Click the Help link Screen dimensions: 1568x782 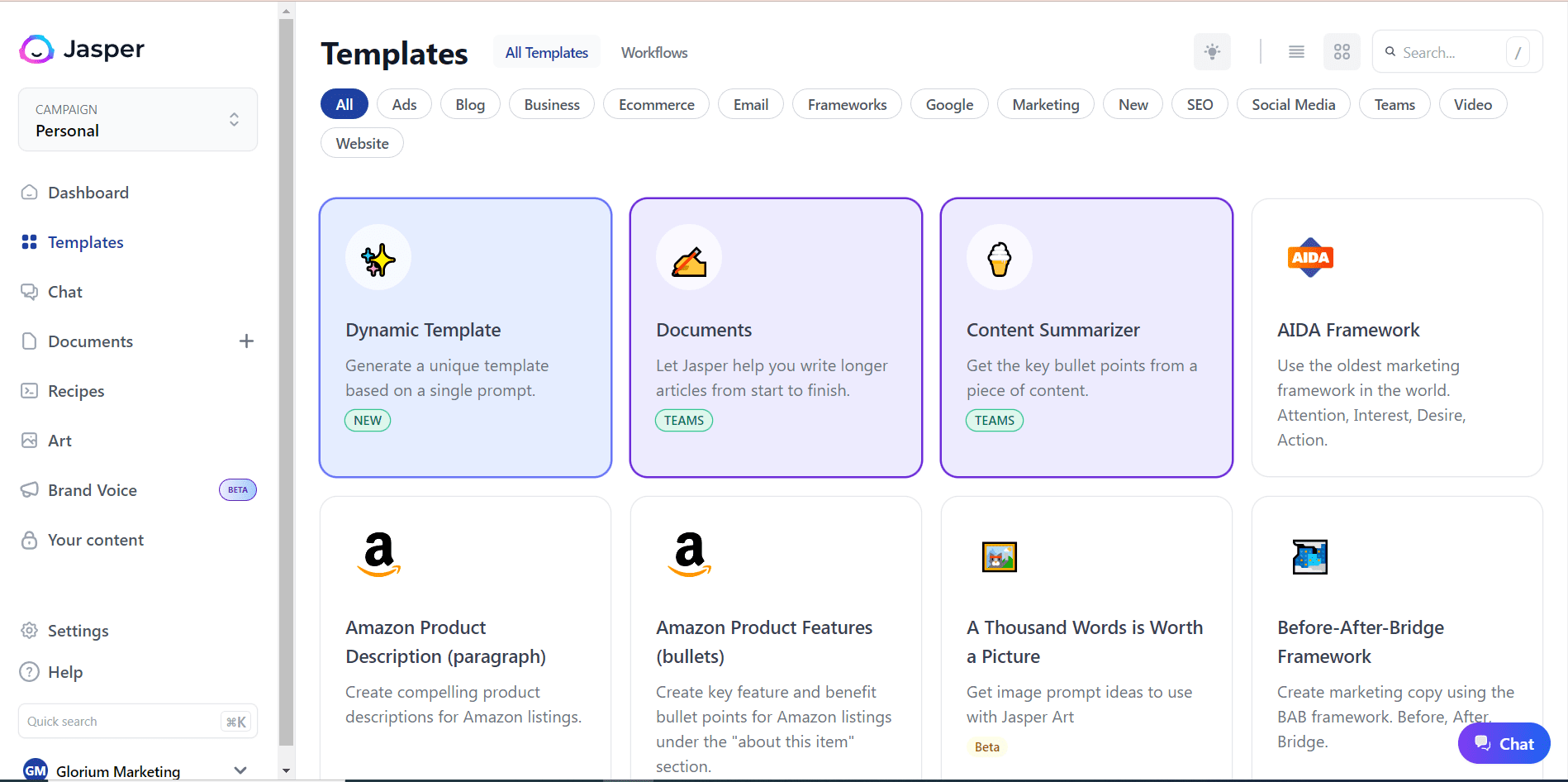pos(65,671)
